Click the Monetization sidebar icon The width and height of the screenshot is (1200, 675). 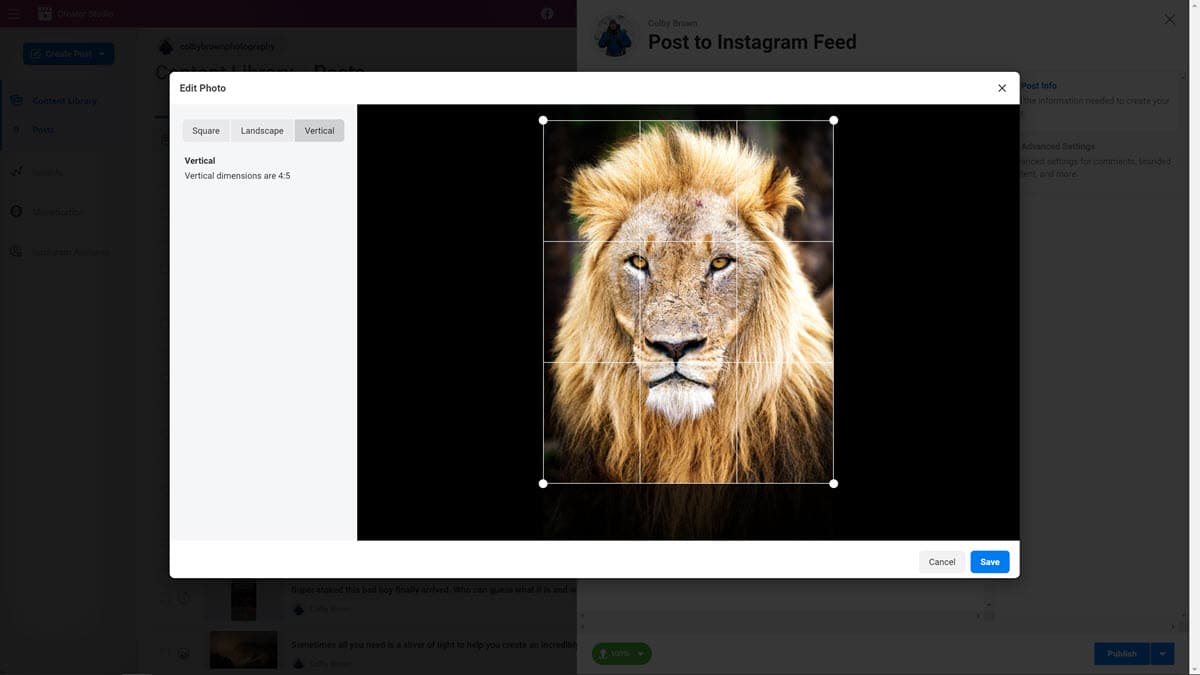click(16, 212)
